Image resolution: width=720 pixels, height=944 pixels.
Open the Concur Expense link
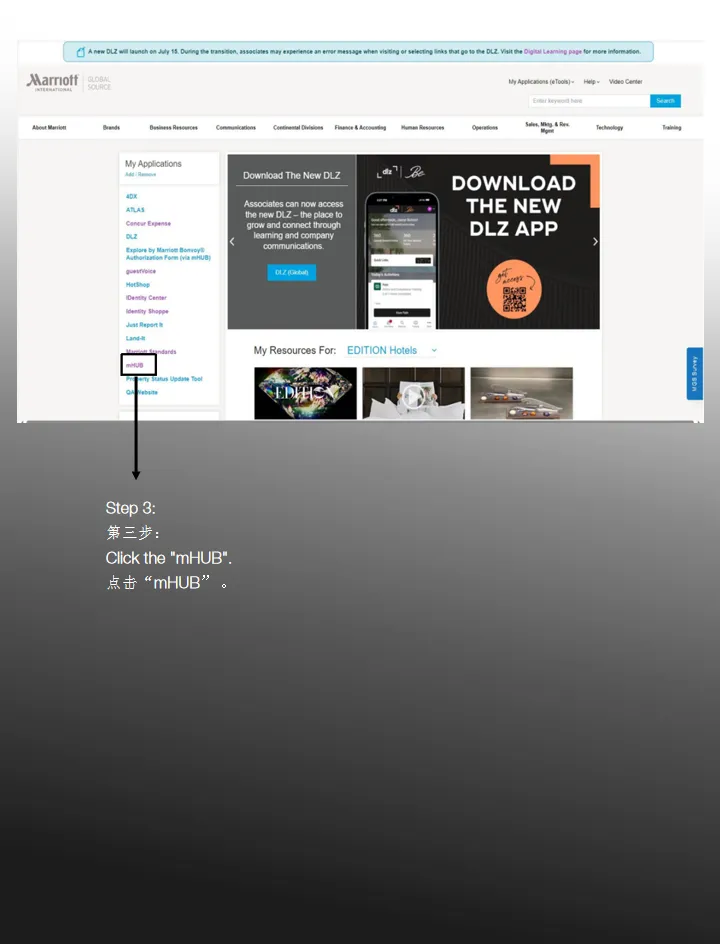[x=148, y=223]
